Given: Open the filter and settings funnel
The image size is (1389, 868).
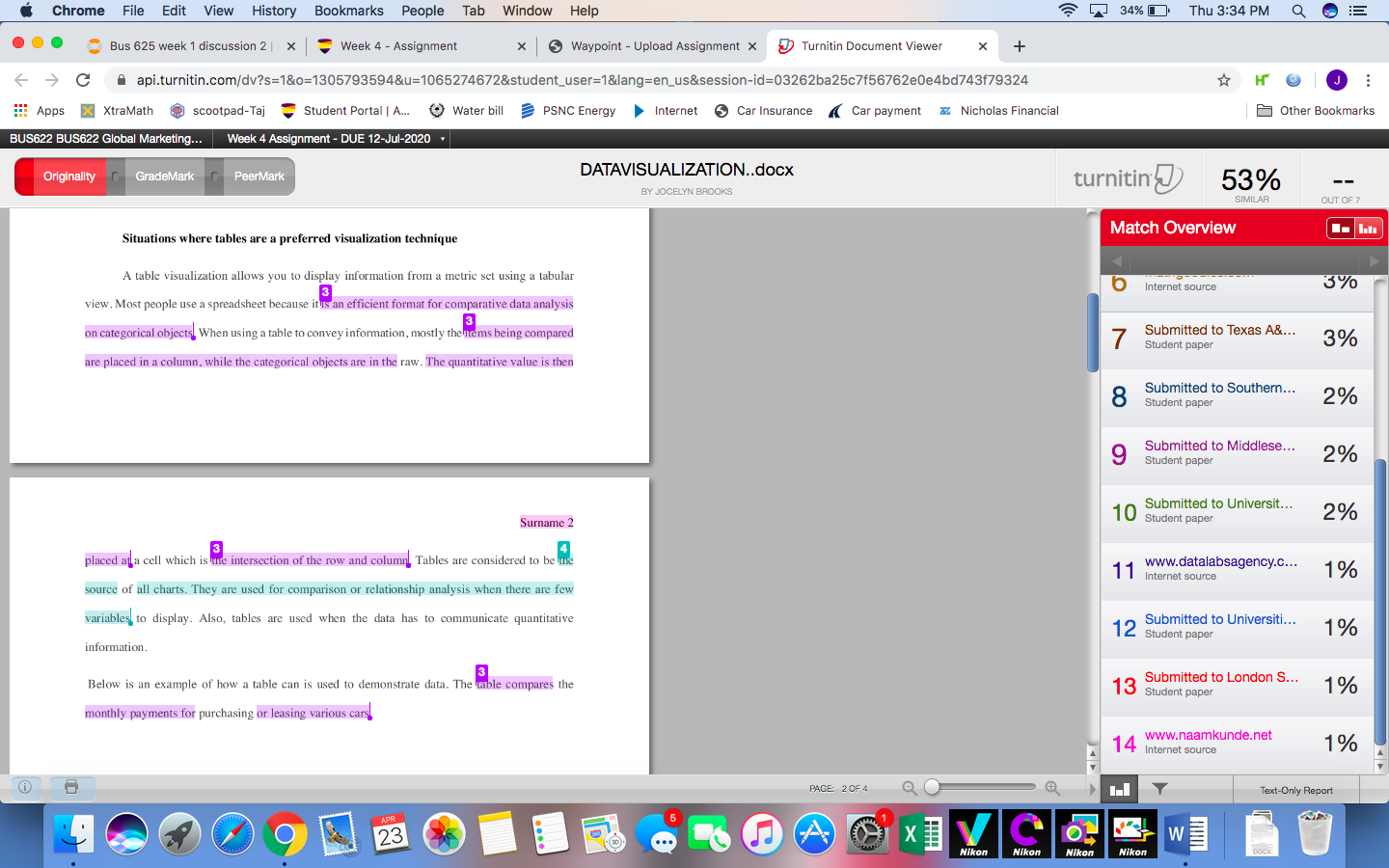Looking at the screenshot, I should pos(1160,789).
